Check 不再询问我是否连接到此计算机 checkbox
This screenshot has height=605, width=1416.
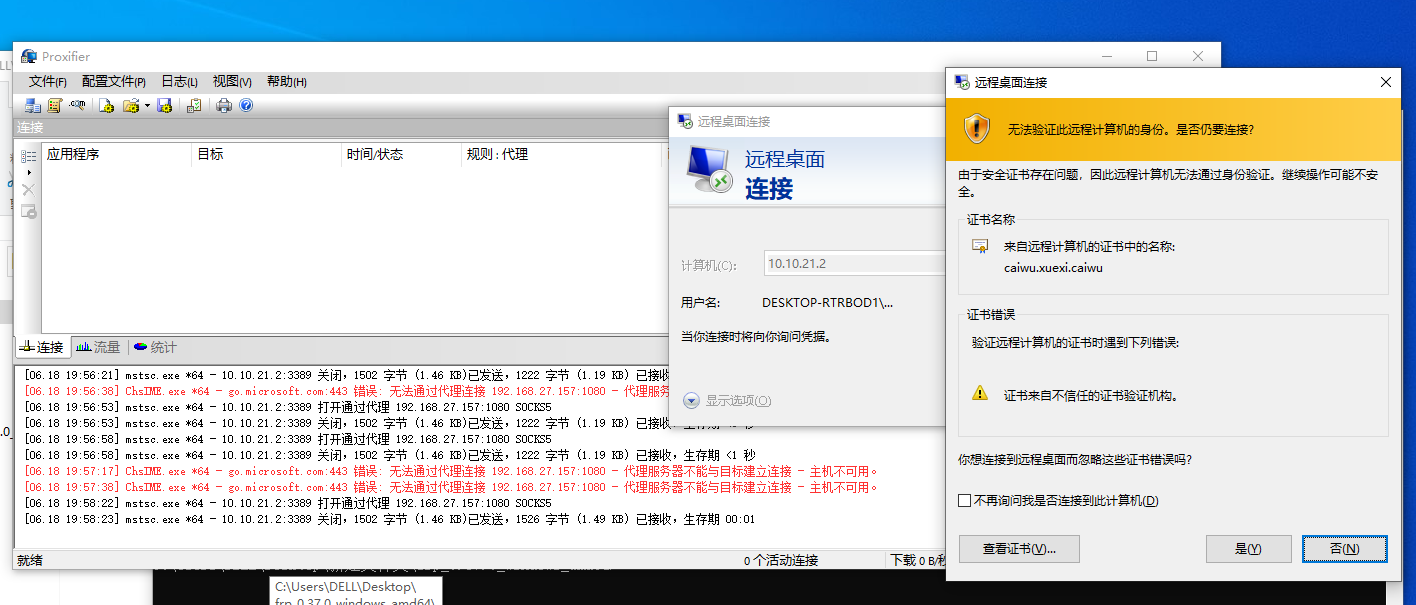point(965,500)
